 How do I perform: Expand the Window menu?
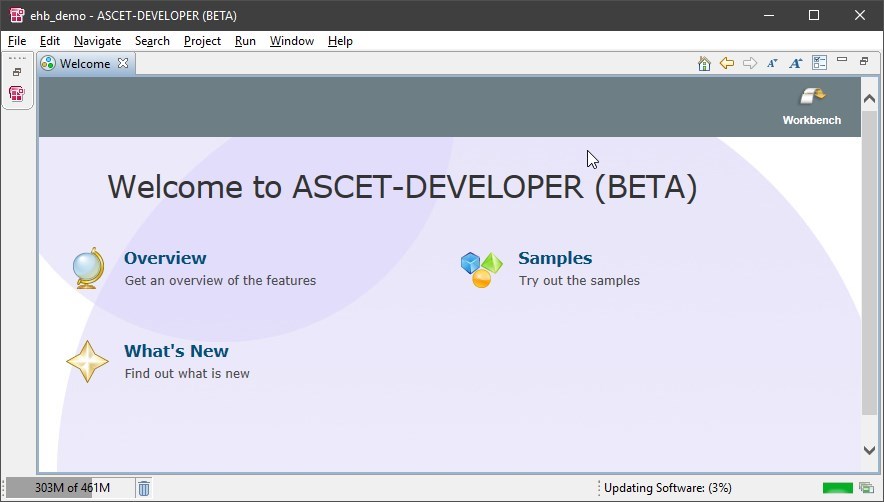pos(291,41)
